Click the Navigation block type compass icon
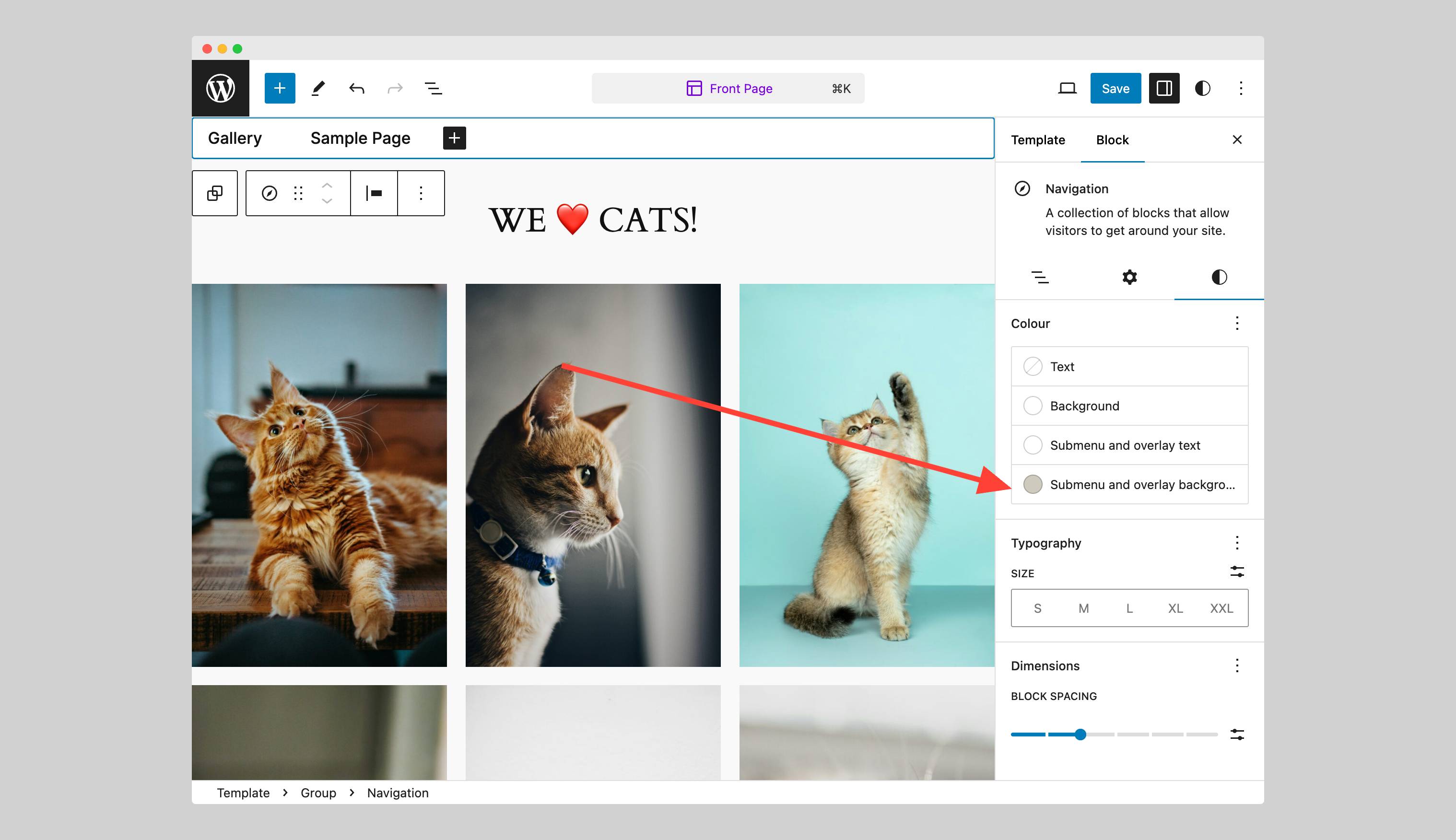1456x840 pixels. pyautogui.click(x=270, y=193)
